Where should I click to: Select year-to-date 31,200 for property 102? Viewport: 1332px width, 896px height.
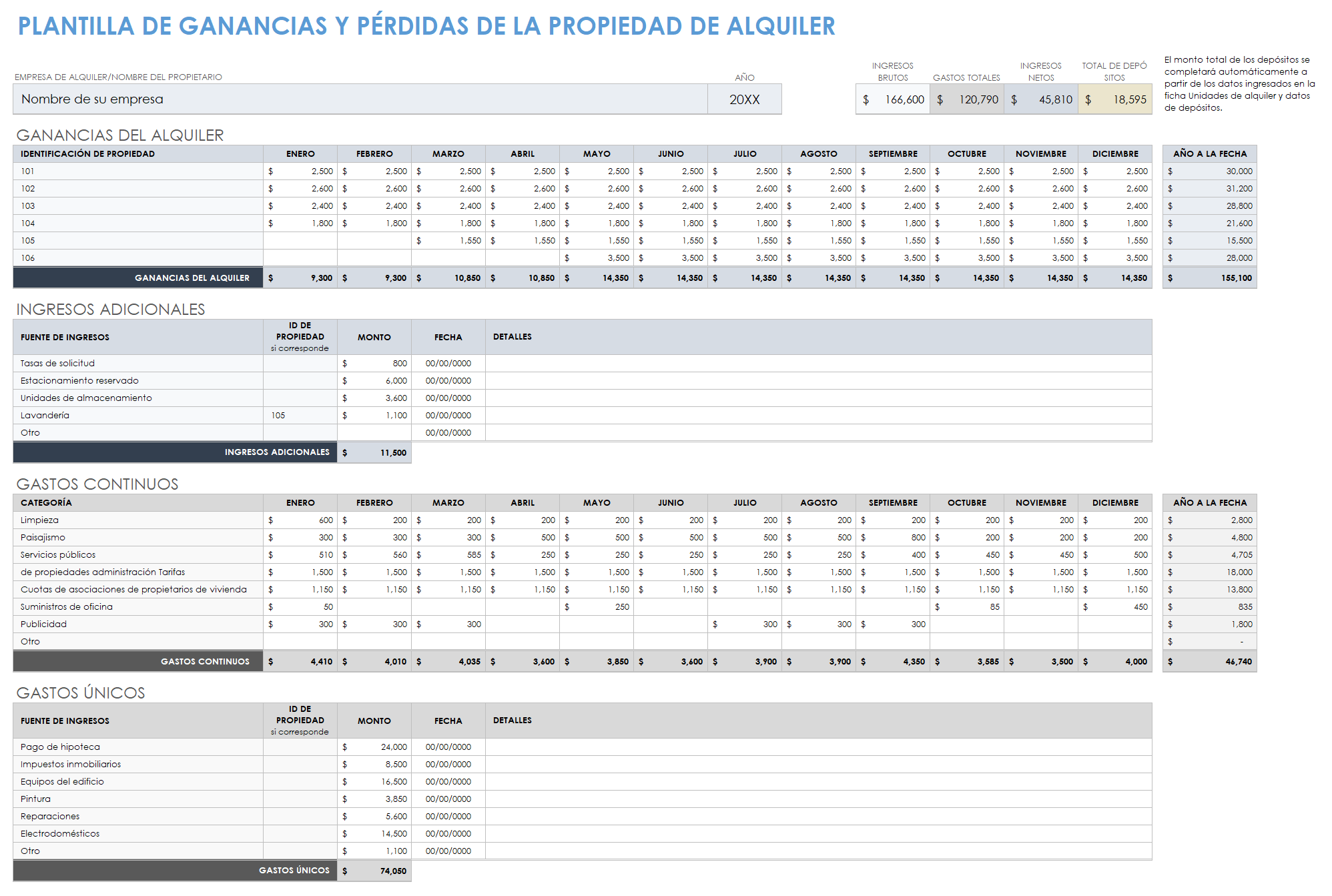click(1210, 189)
